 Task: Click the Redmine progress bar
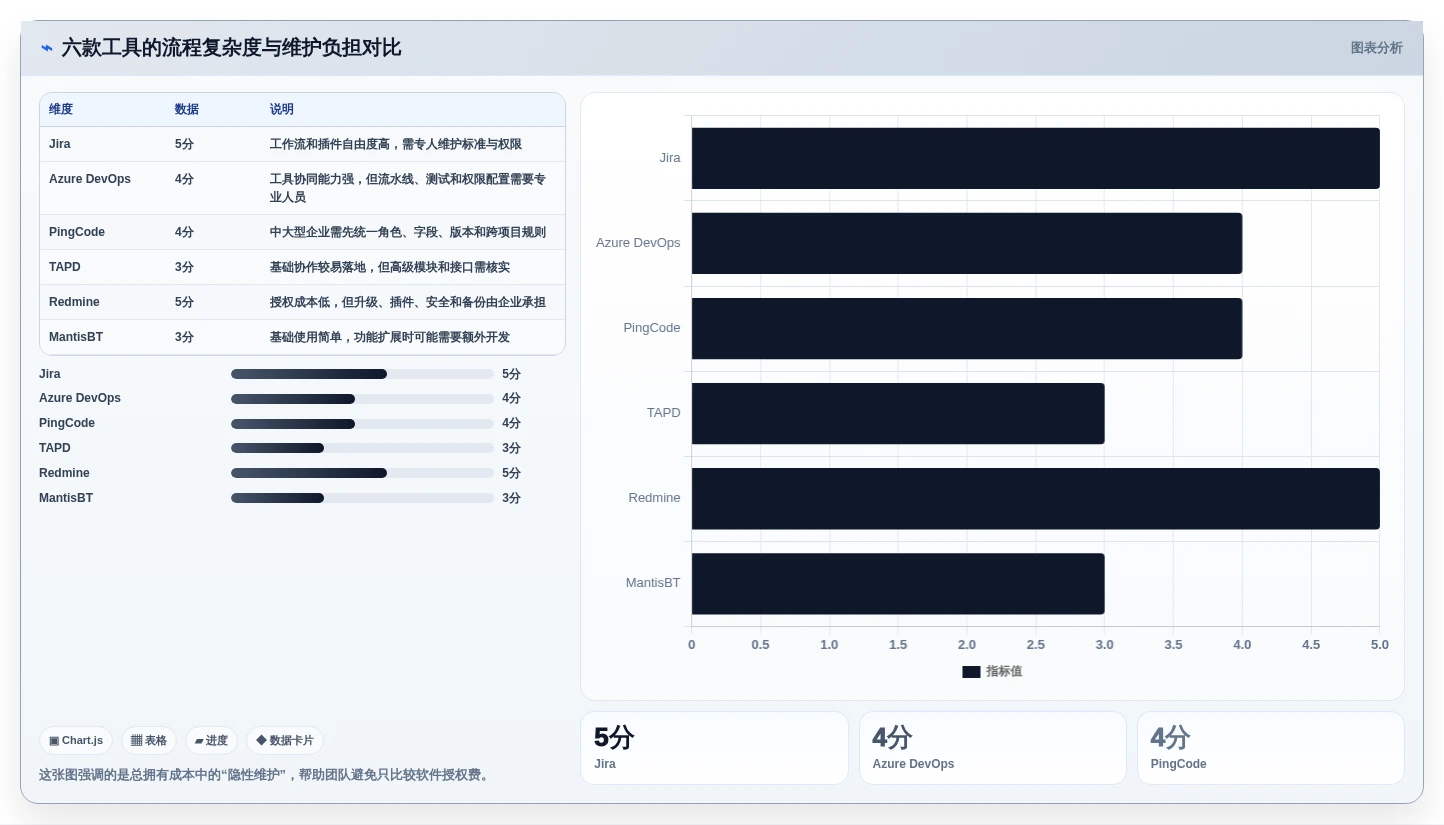362,473
